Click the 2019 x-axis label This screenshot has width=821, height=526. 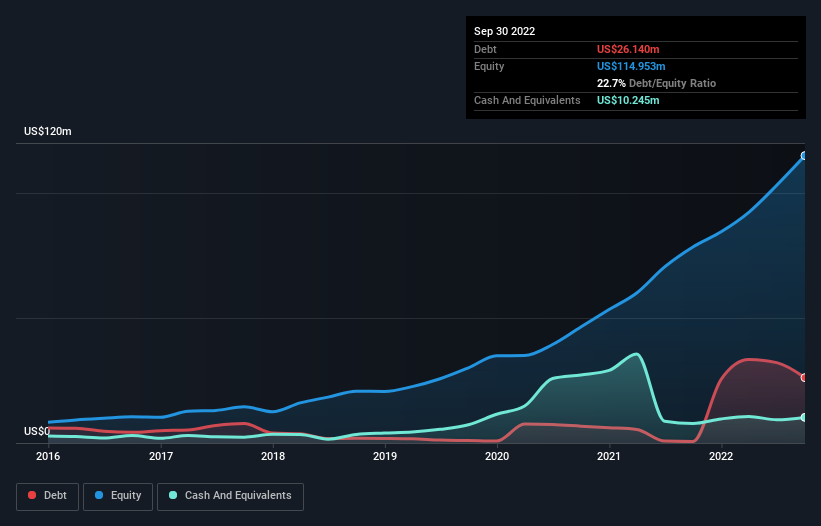point(385,456)
